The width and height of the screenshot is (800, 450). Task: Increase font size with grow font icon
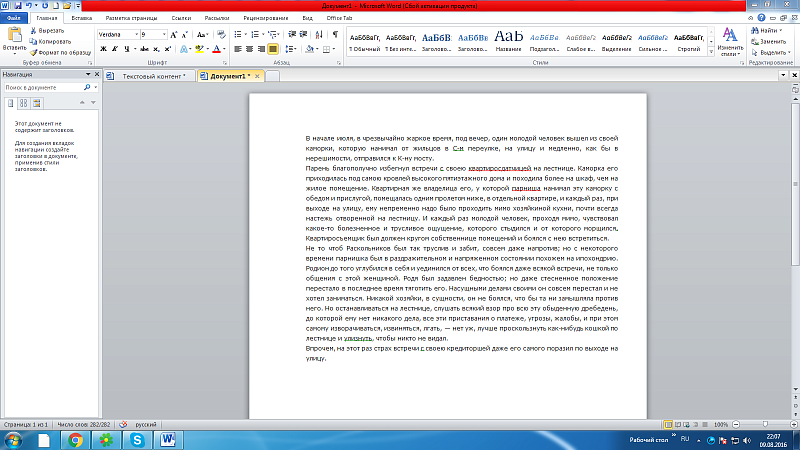click(x=173, y=35)
